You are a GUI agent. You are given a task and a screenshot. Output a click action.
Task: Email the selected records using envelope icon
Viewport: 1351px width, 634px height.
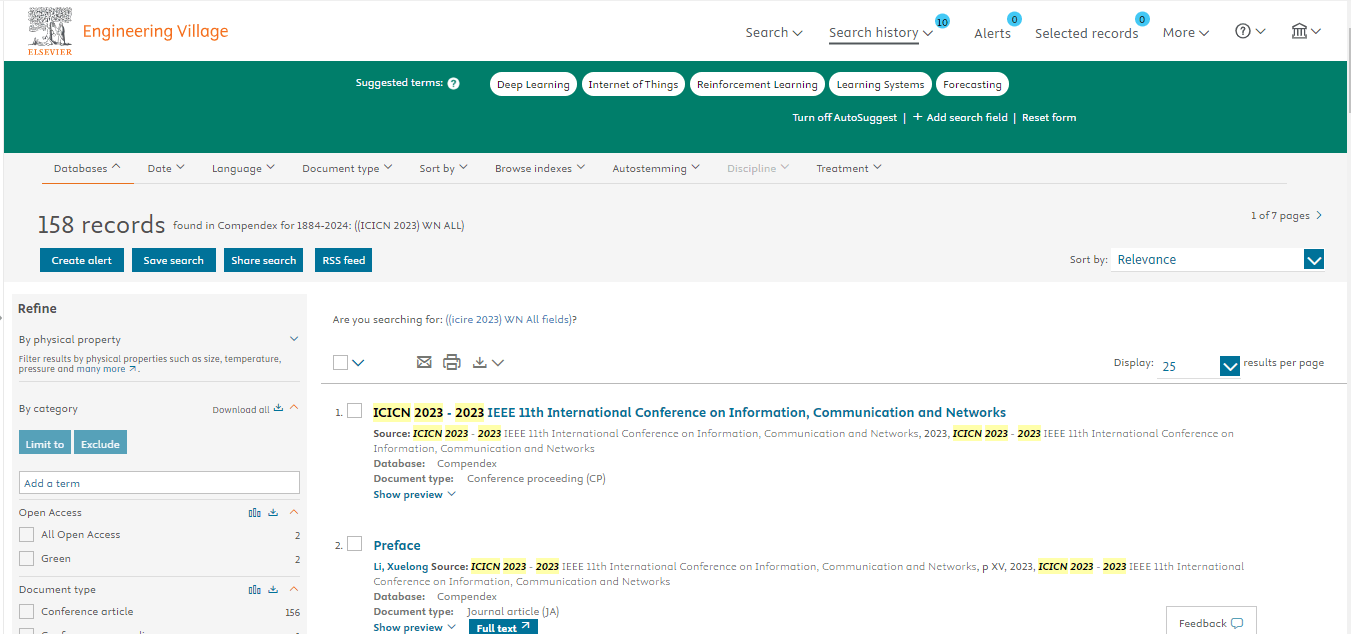(x=424, y=362)
